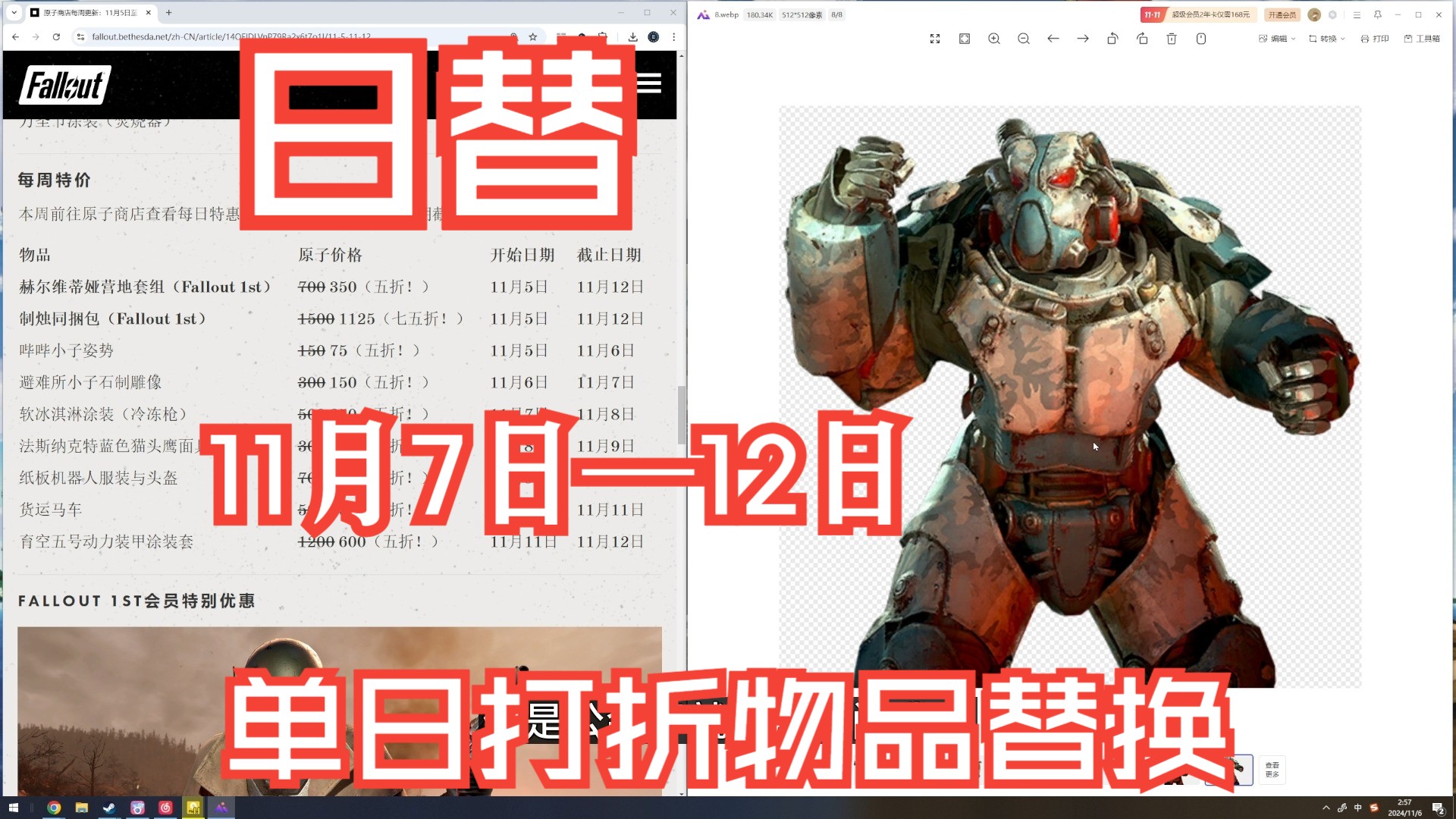Go to next image in viewer
Screen dimensions: 1456x819
pyautogui.click(x=1083, y=39)
